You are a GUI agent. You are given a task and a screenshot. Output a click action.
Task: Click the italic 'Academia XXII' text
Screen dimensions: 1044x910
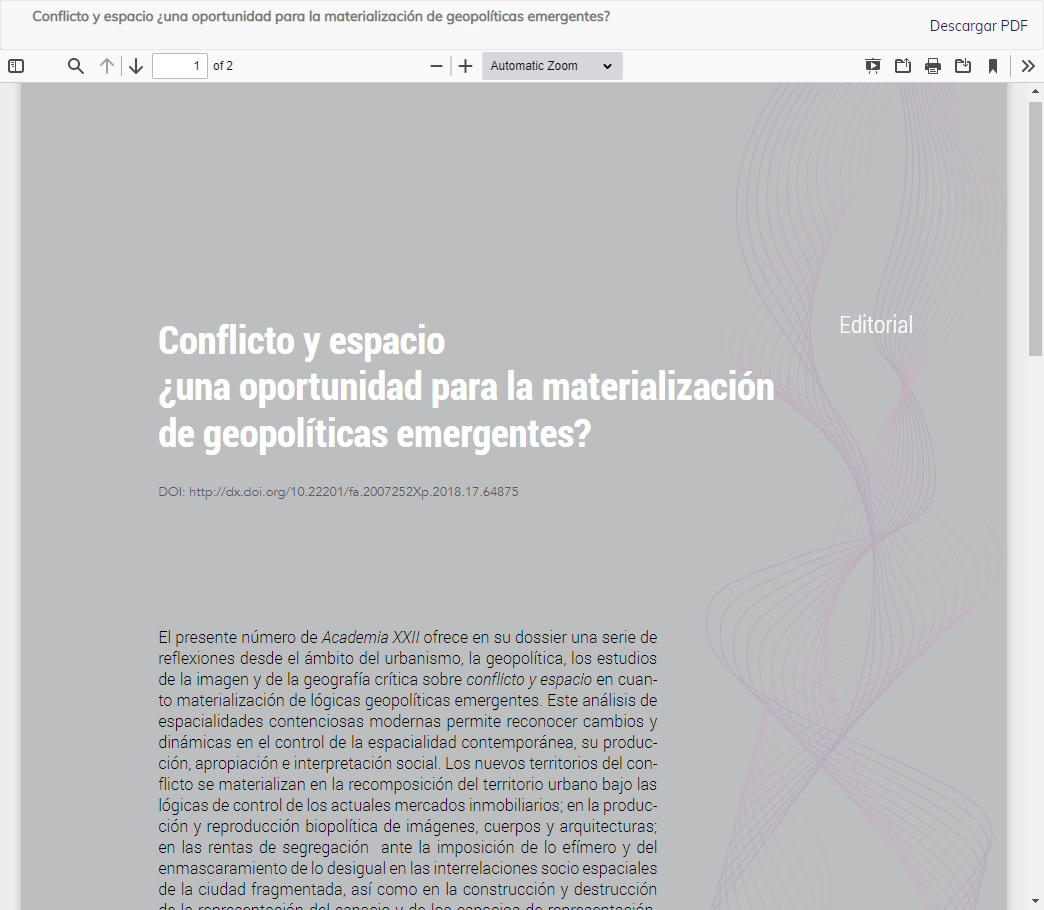point(371,637)
